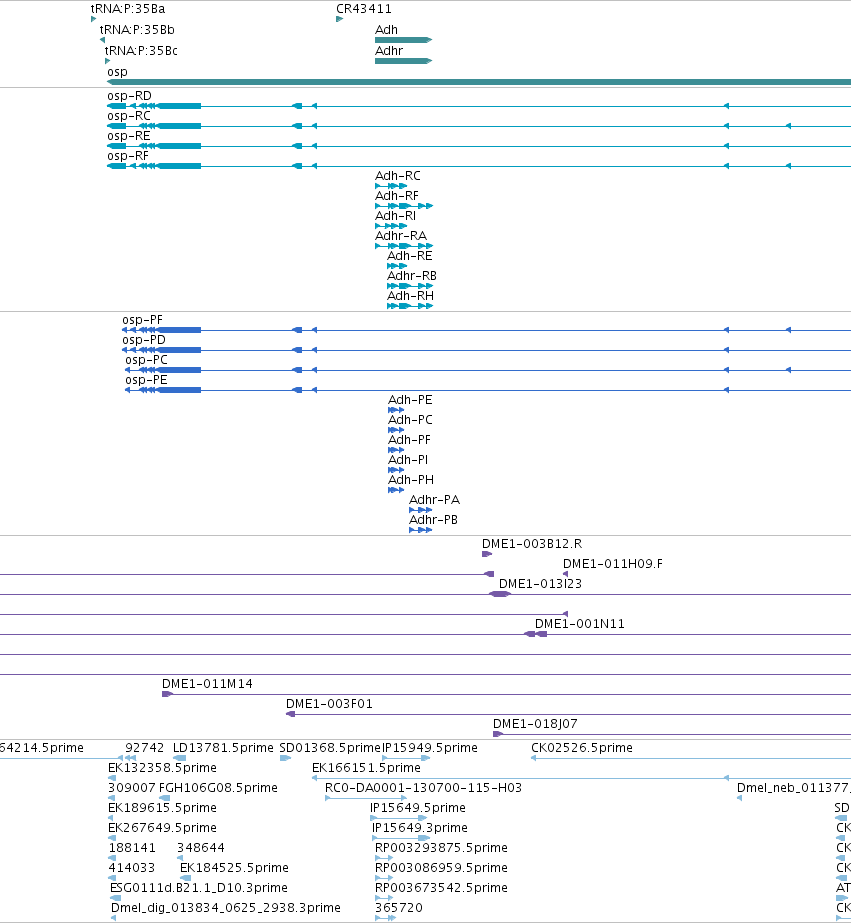The image size is (851, 923).
Task: Pick the Adh-RF transcript label
Action: click(x=397, y=195)
